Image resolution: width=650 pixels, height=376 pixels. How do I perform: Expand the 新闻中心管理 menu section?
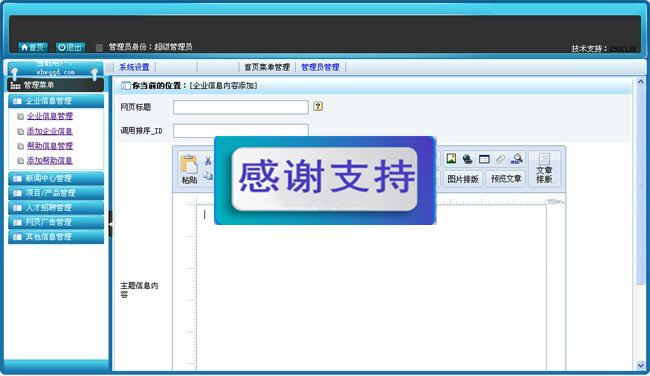(56, 178)
